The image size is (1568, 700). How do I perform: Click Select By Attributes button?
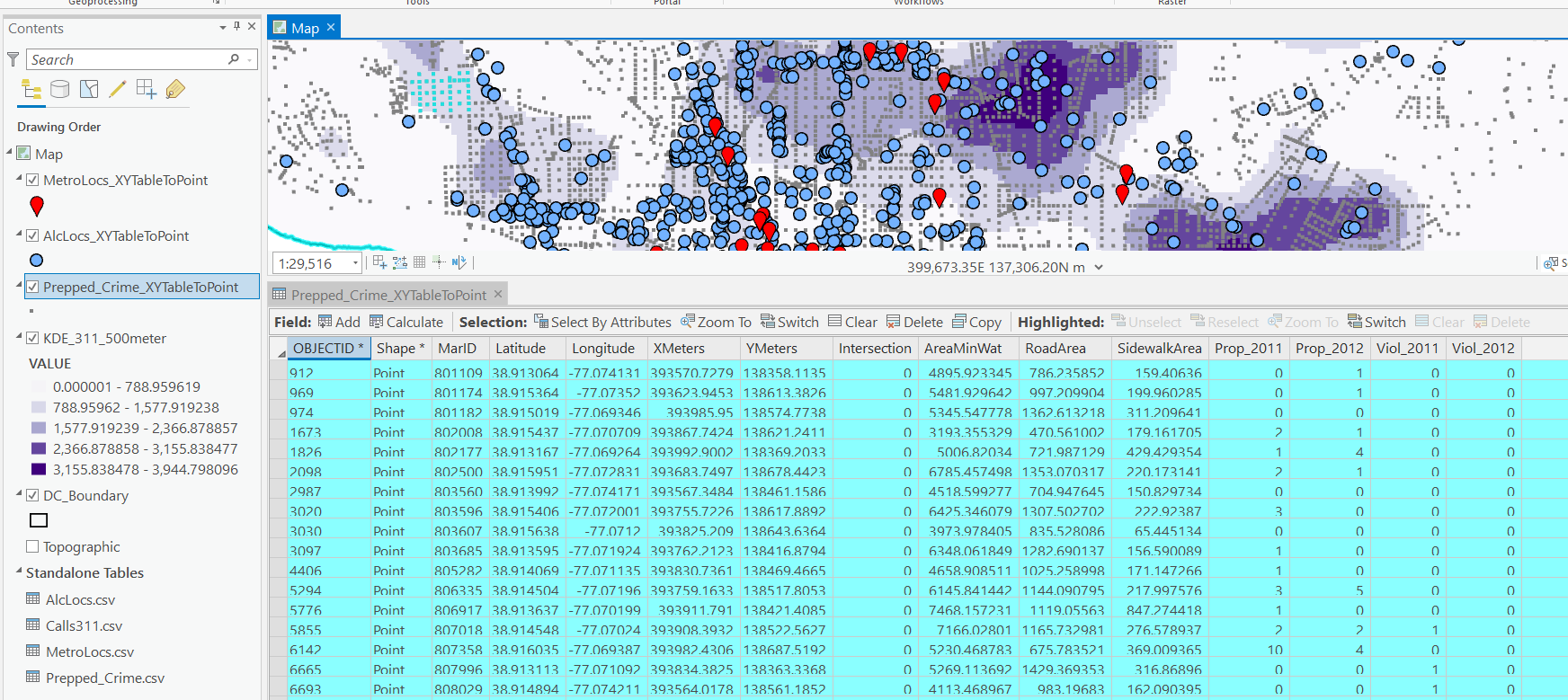pyautogui.click(x=601, y=322)
